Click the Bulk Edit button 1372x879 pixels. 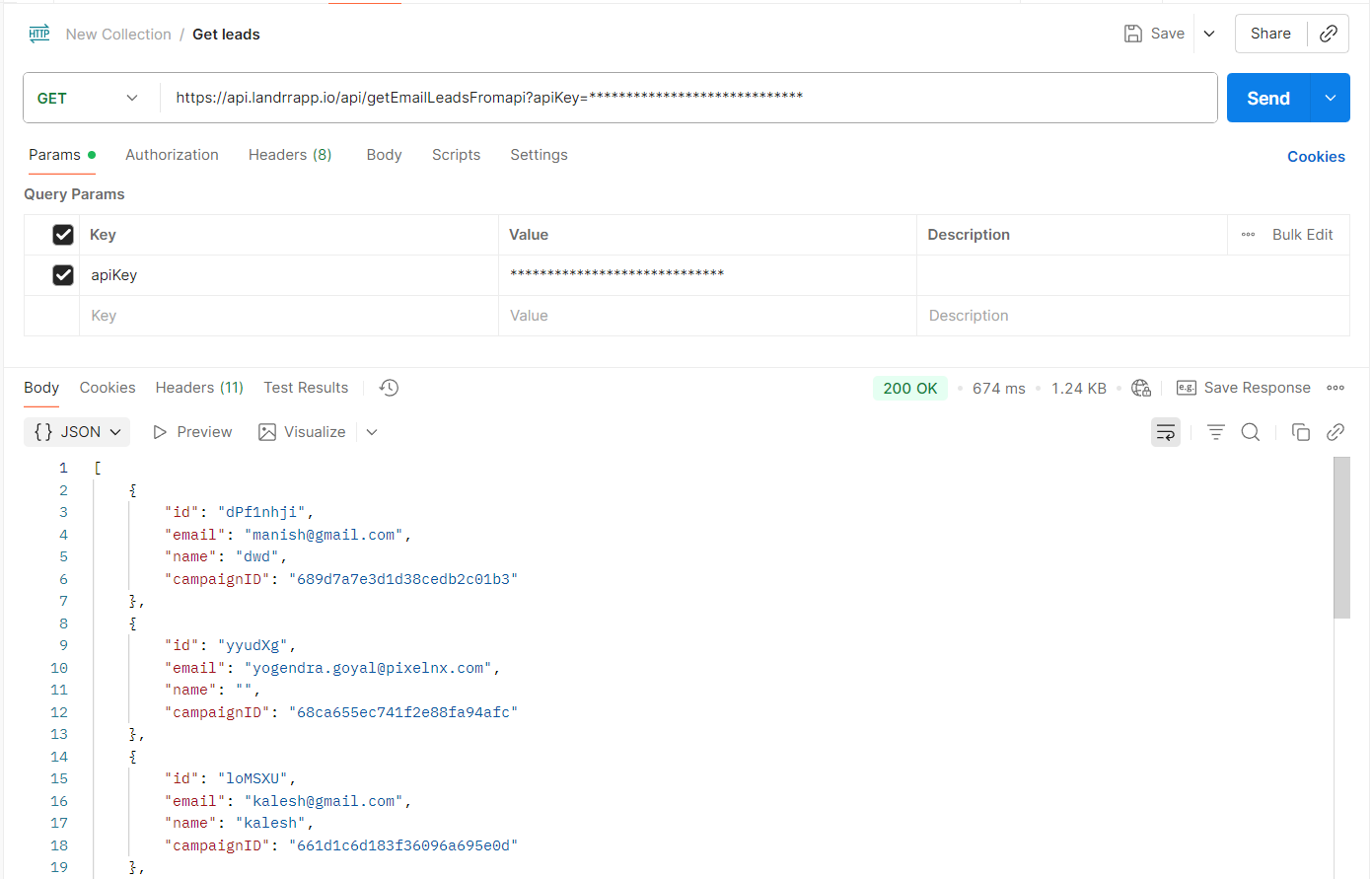tap(1302, 235)
